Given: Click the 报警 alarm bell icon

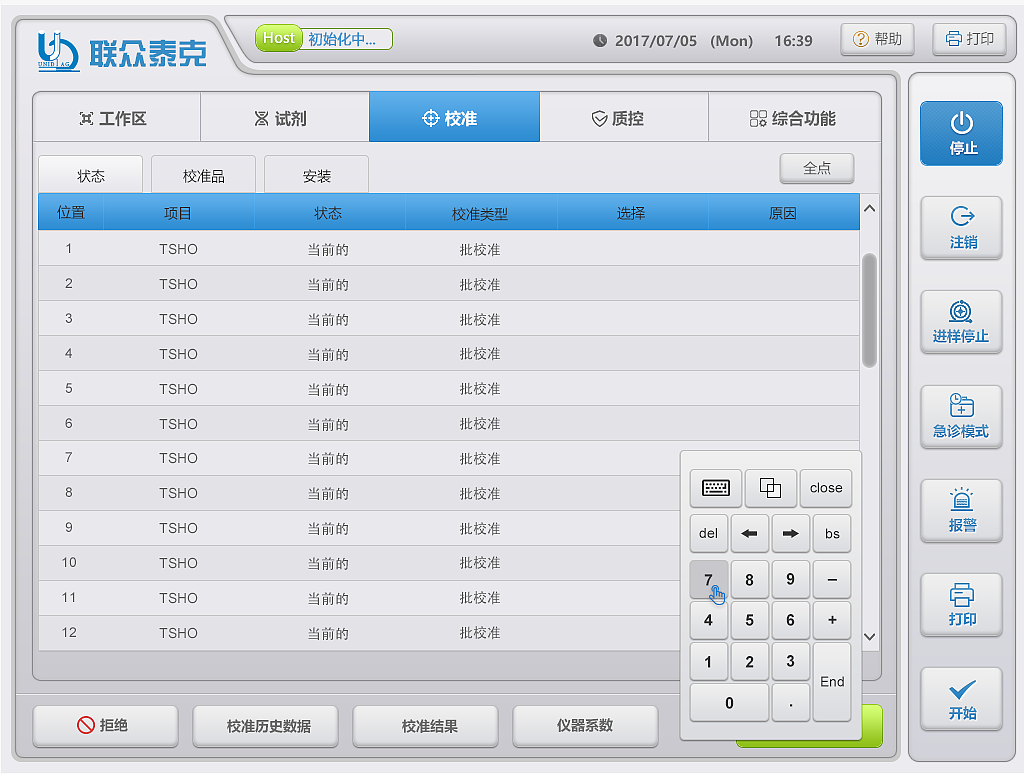Looking at the screenshot, I should tap(961, 510).
